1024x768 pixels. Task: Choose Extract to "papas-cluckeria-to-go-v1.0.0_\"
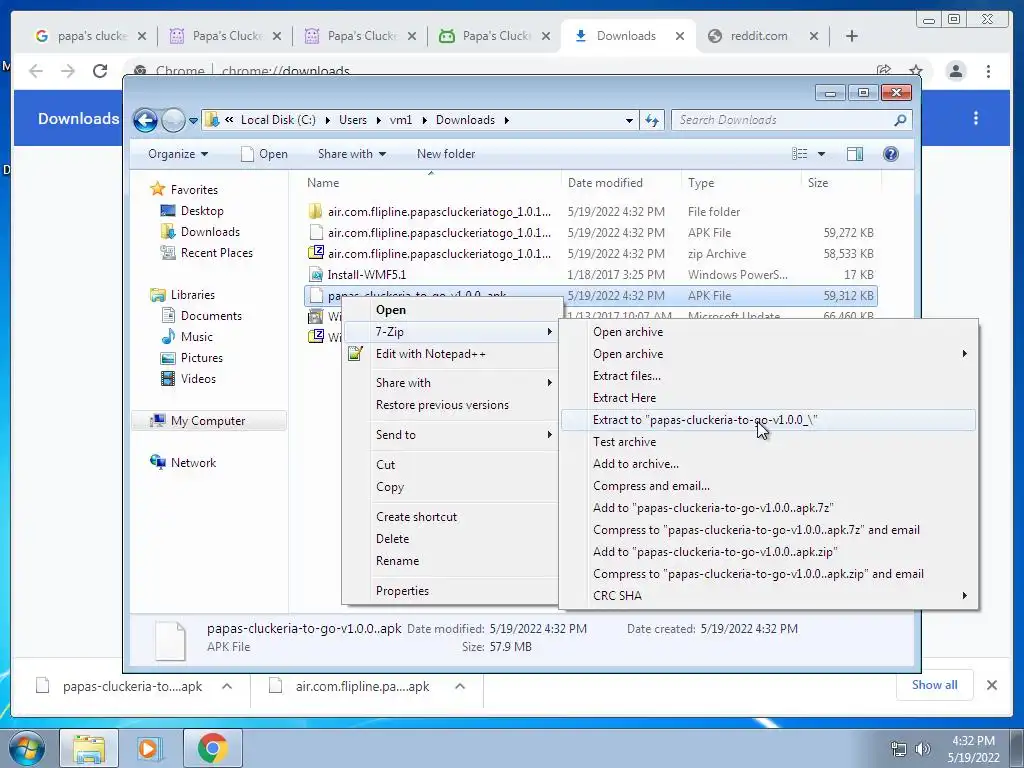pos(769,420)
